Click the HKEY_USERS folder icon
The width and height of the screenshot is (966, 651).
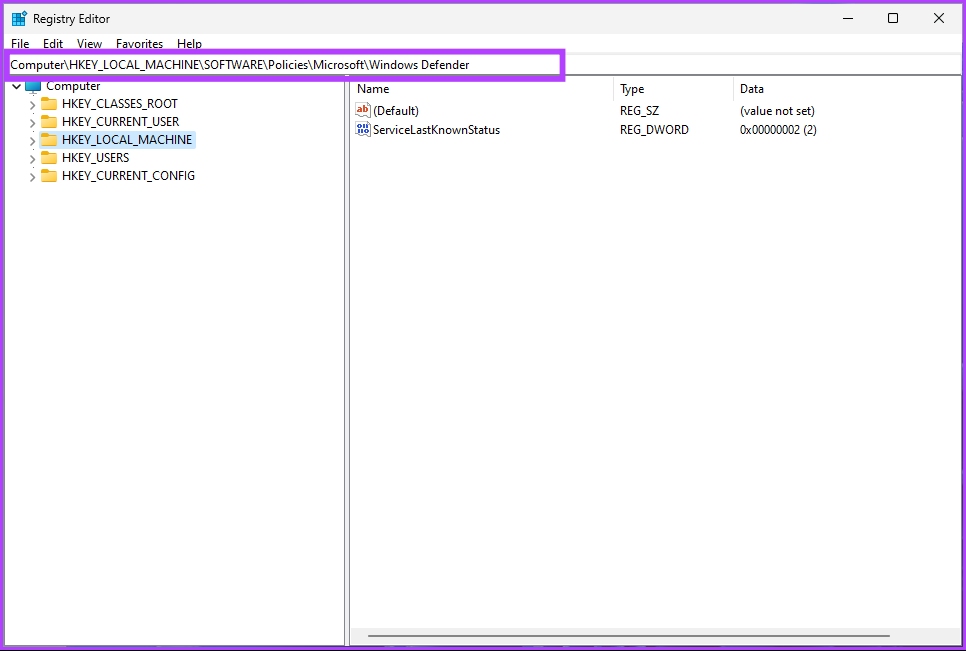pyautogui.click(x=49, y=158)
